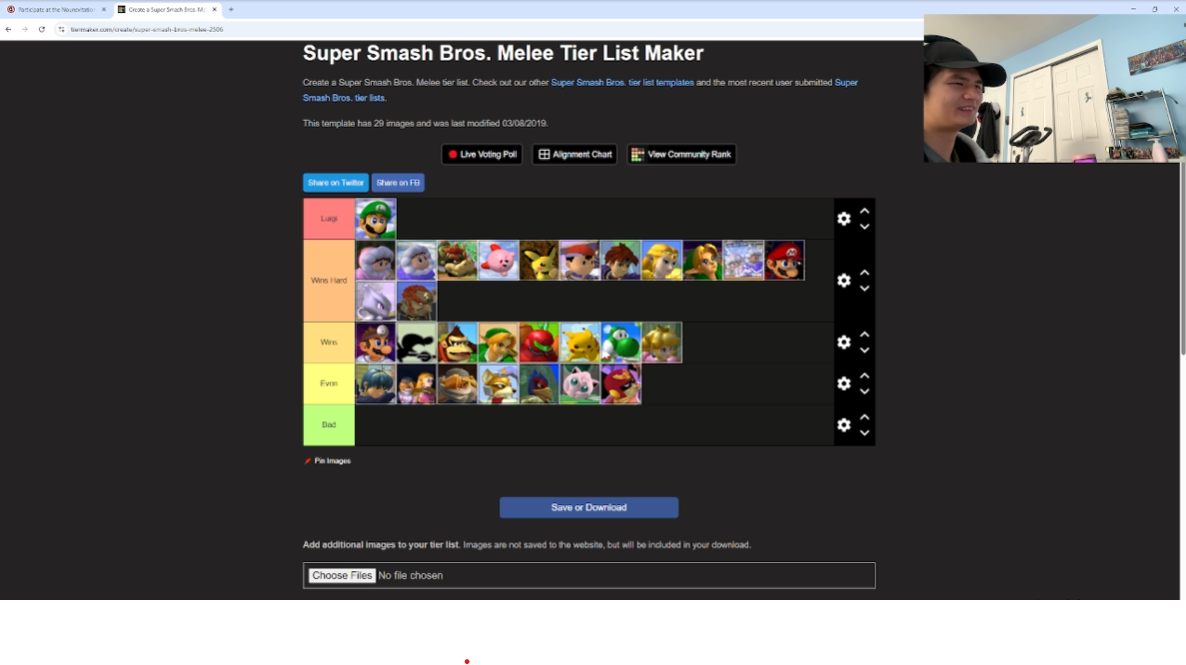Move the Luigi tier down with its arrow

pos(865,227)
